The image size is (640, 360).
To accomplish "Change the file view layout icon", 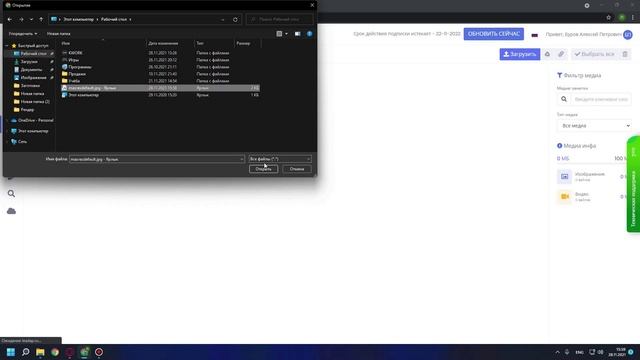I will click(x=279, y=33).
